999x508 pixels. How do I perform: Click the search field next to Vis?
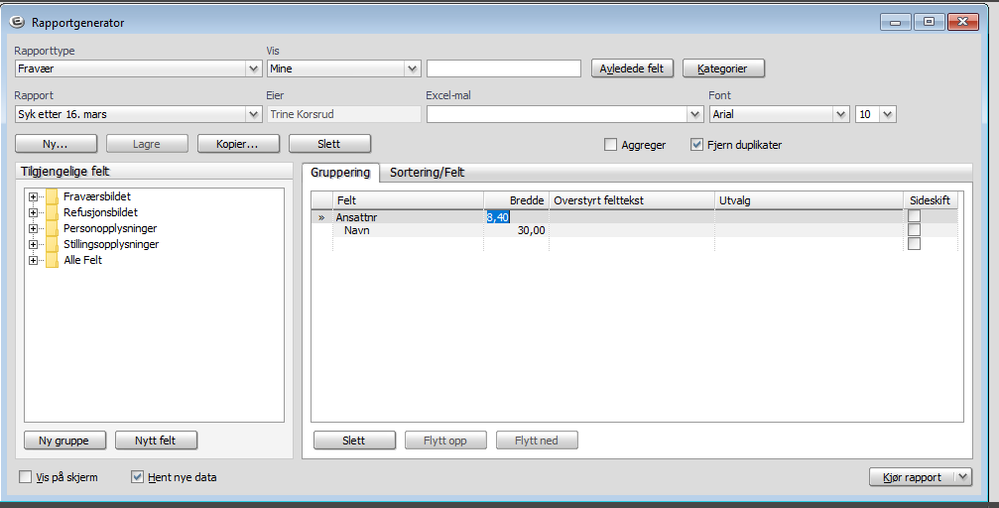pyautogui.click(x=503, y=69)
